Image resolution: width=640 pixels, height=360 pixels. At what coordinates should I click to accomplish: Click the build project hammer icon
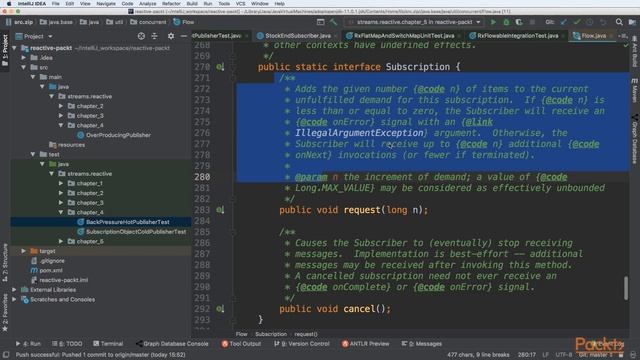333,22
